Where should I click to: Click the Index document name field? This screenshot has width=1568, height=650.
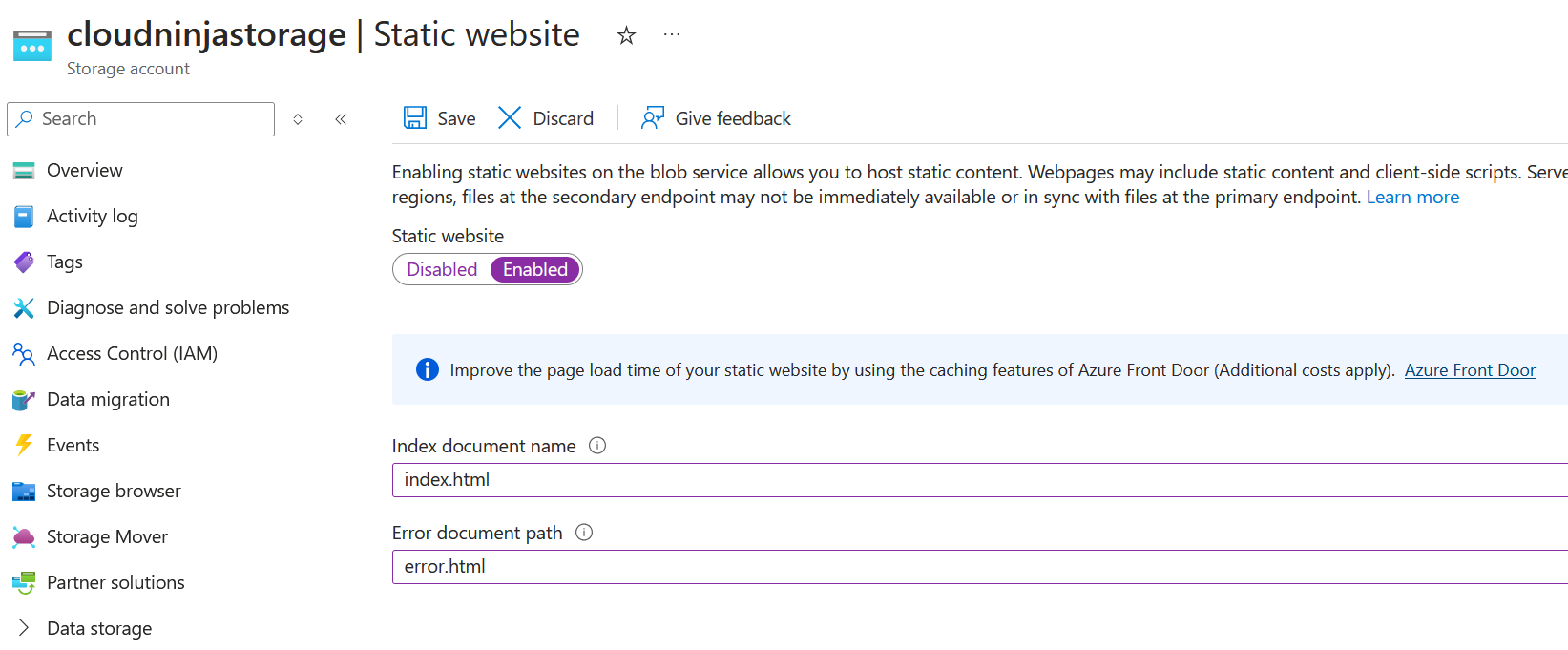(x=980, y=480)
